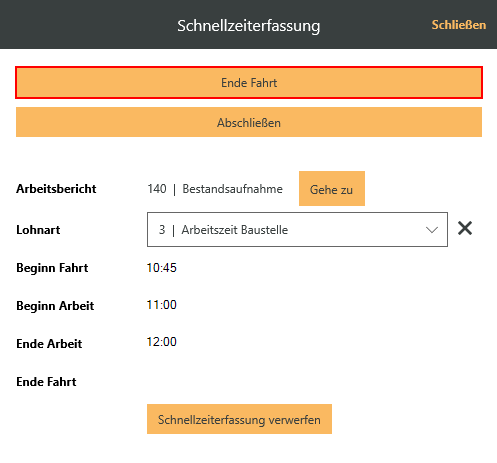
Task: Click the Beginn Fahrt label
Action: click(x=52, y=268)
